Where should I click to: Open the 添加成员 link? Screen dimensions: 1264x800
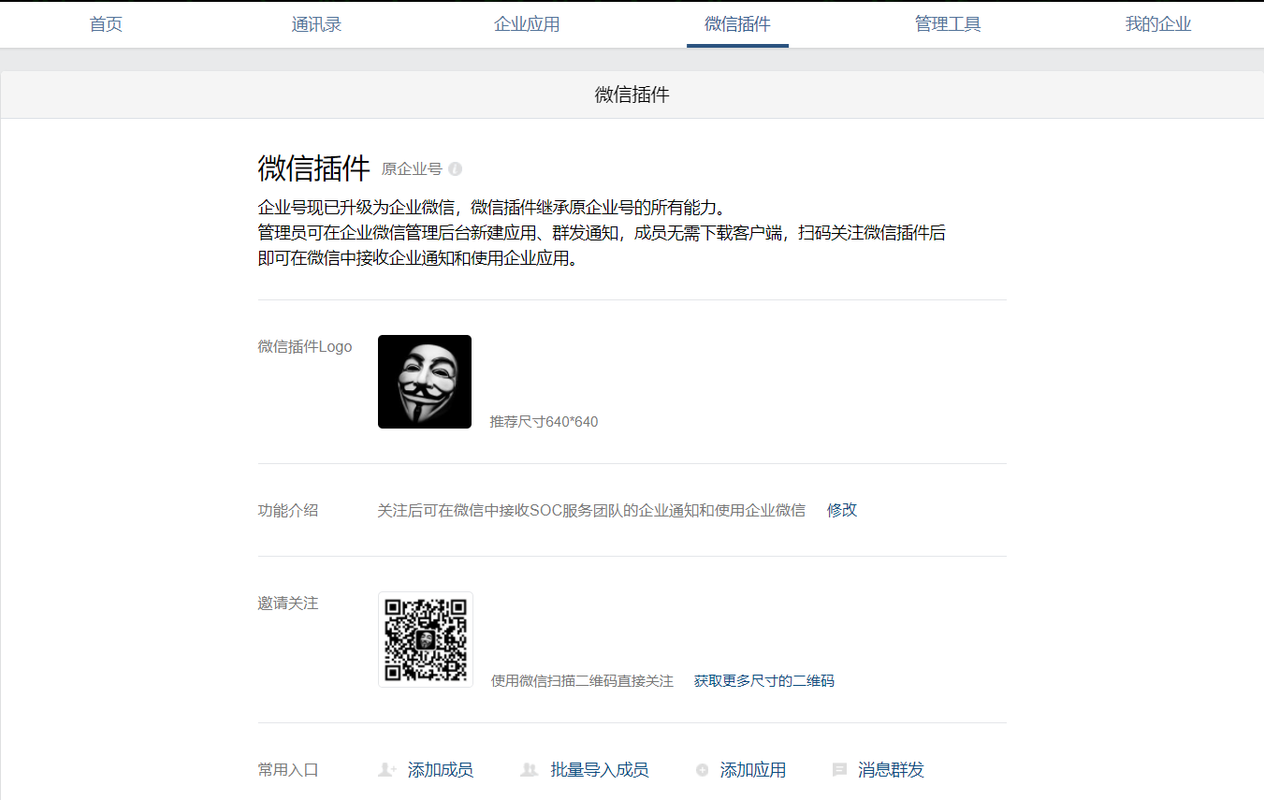[x=440, y=770]
